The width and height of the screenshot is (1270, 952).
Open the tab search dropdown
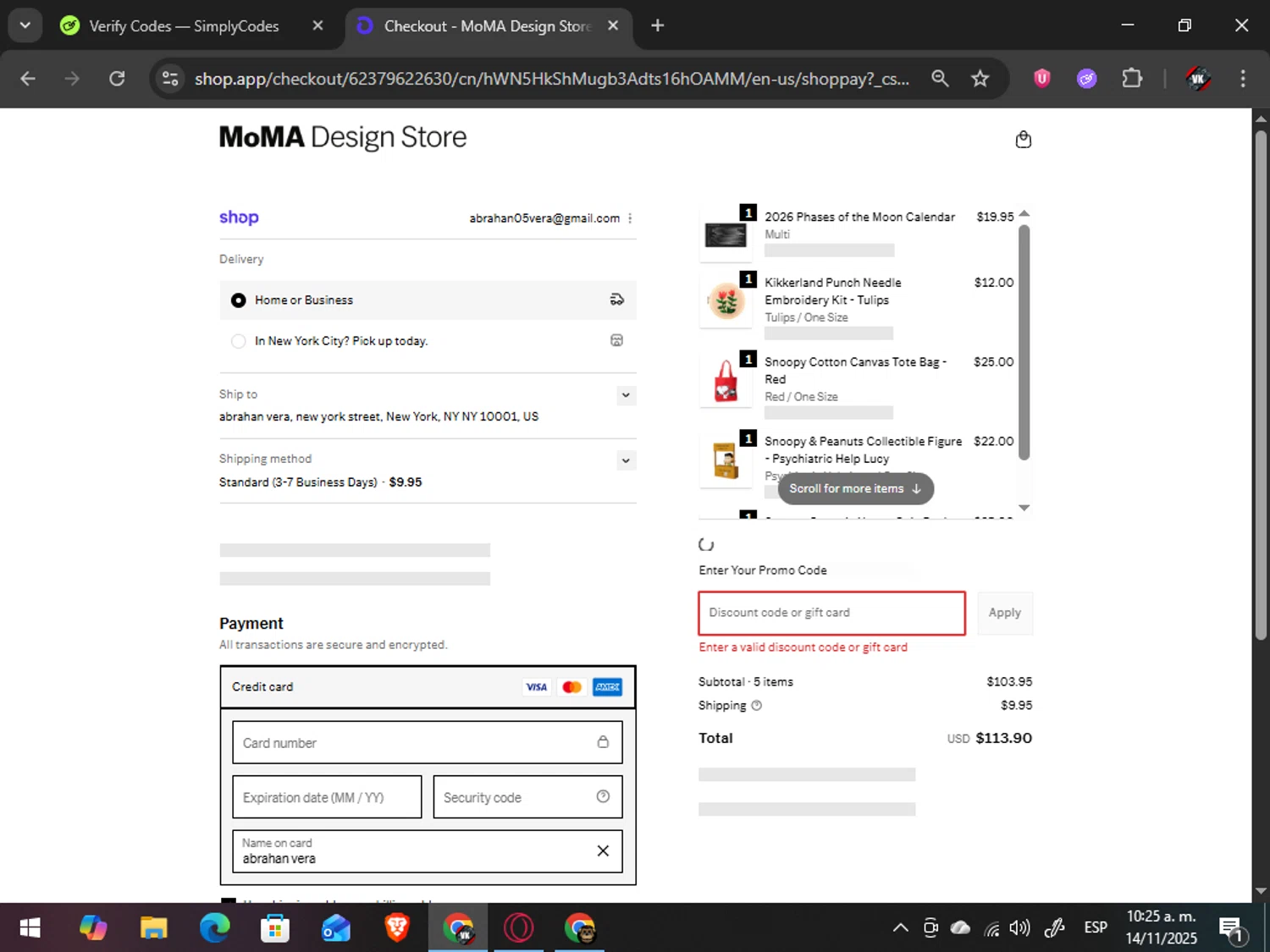pos(25,25)
